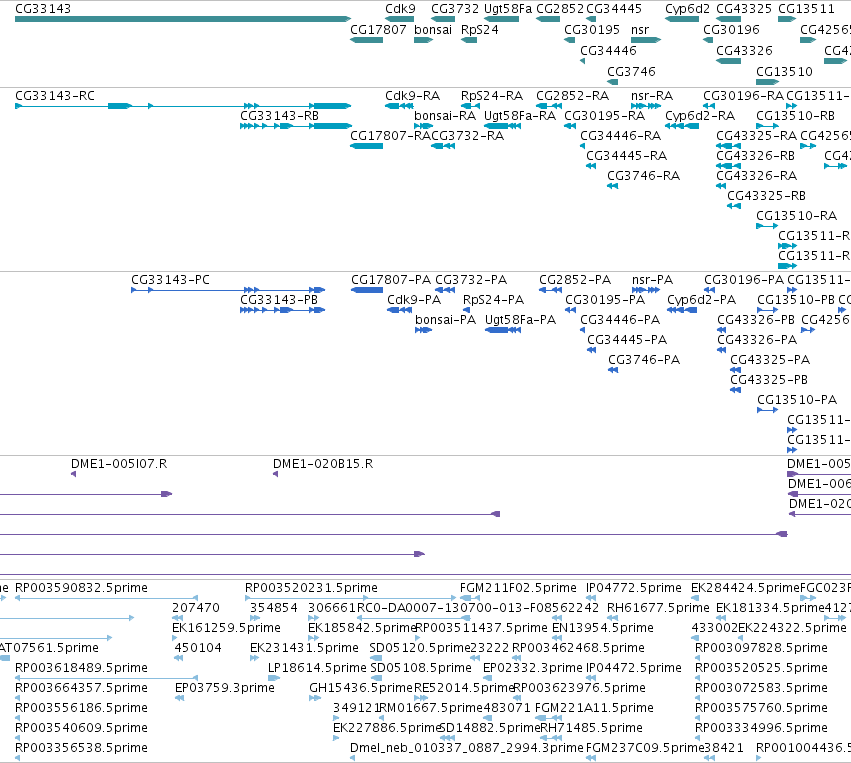Select the CG3732-PA protein label
The height and width of the screenshot is (763, 851).
[471, 280]
